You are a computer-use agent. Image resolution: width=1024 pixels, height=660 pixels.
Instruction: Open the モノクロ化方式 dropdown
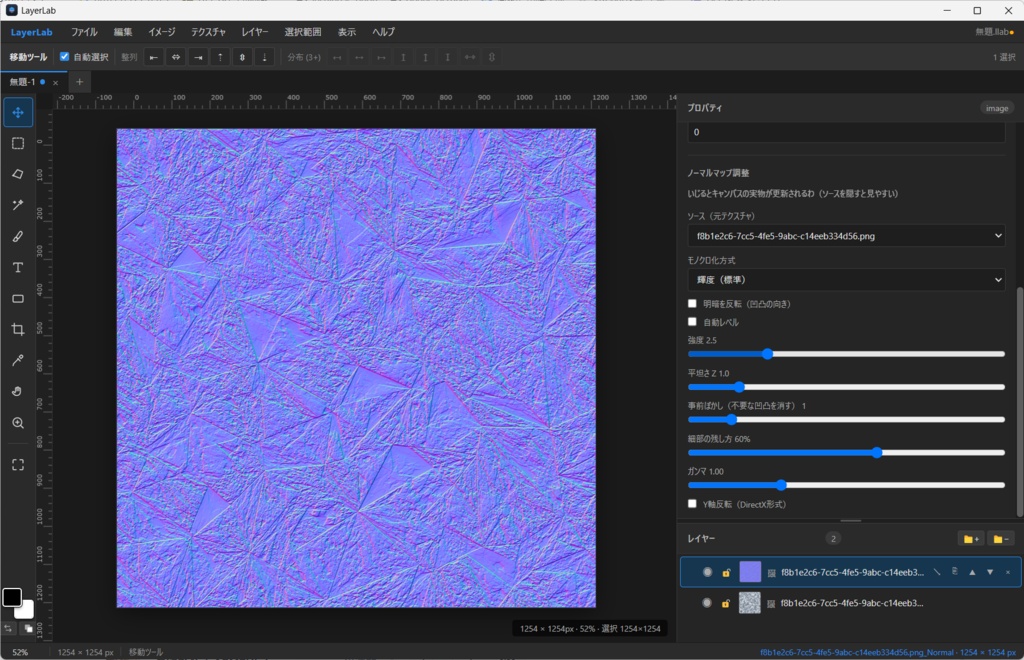tap(846, 279)
